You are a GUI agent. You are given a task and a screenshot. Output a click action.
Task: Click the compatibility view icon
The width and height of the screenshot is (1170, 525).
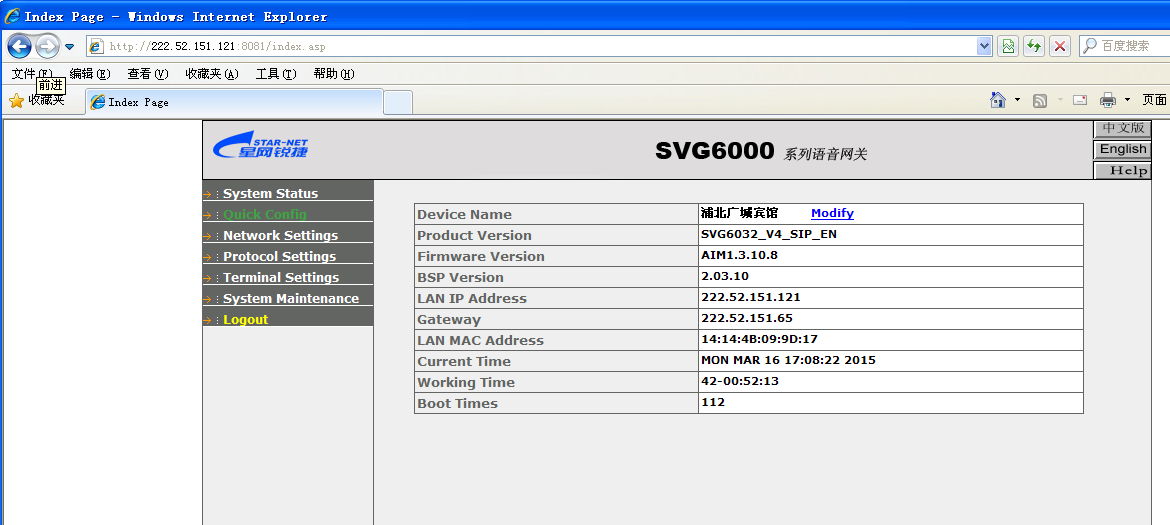coord(1009,46)
